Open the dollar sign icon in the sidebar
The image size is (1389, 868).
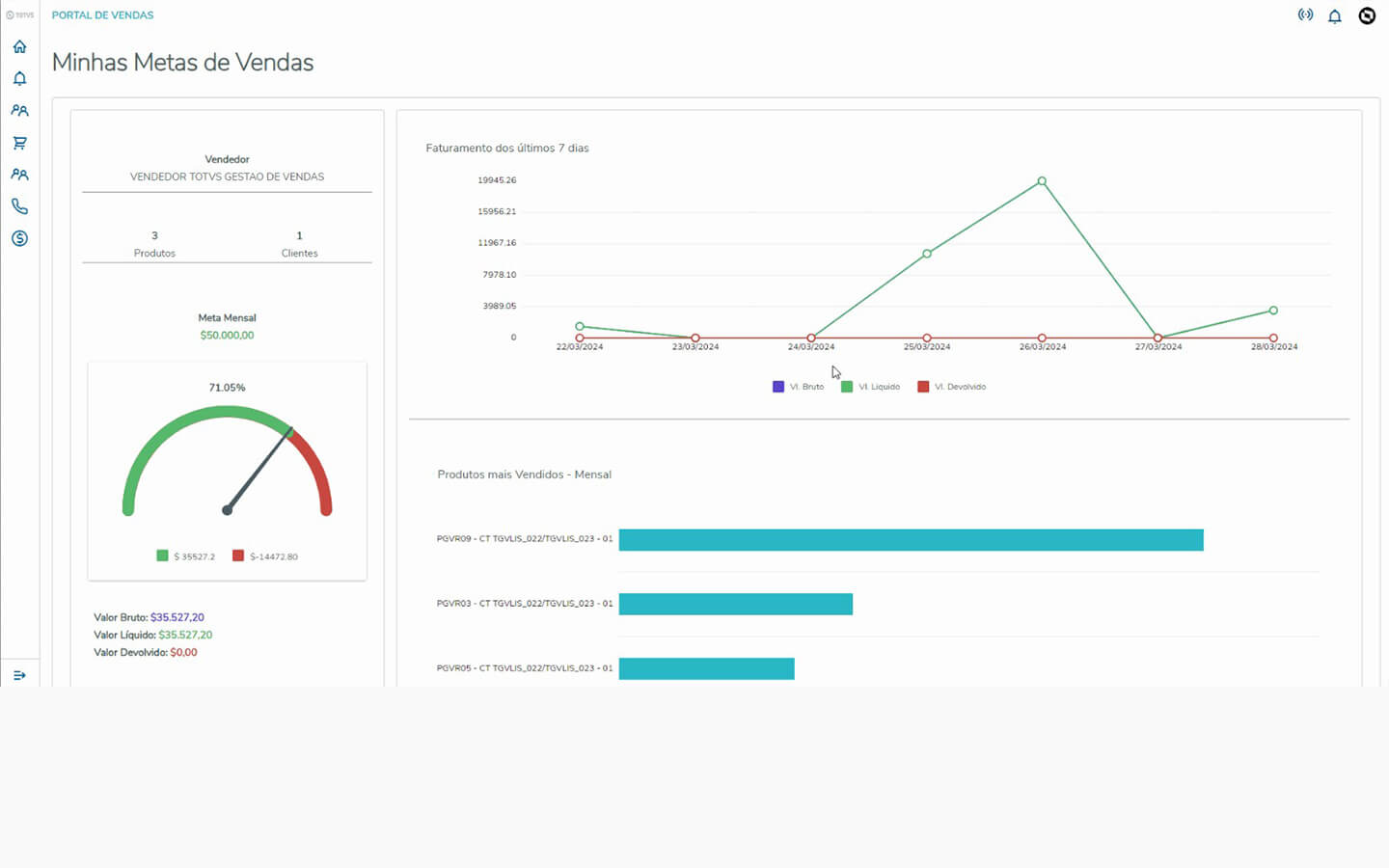pyautogui.click(x=19, y=238)
